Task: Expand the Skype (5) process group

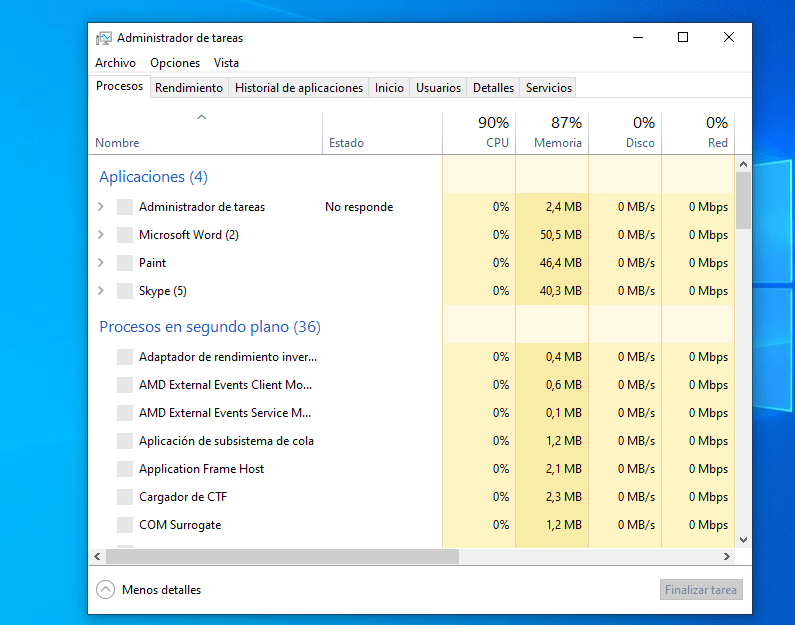Action: tap(100, 291)
